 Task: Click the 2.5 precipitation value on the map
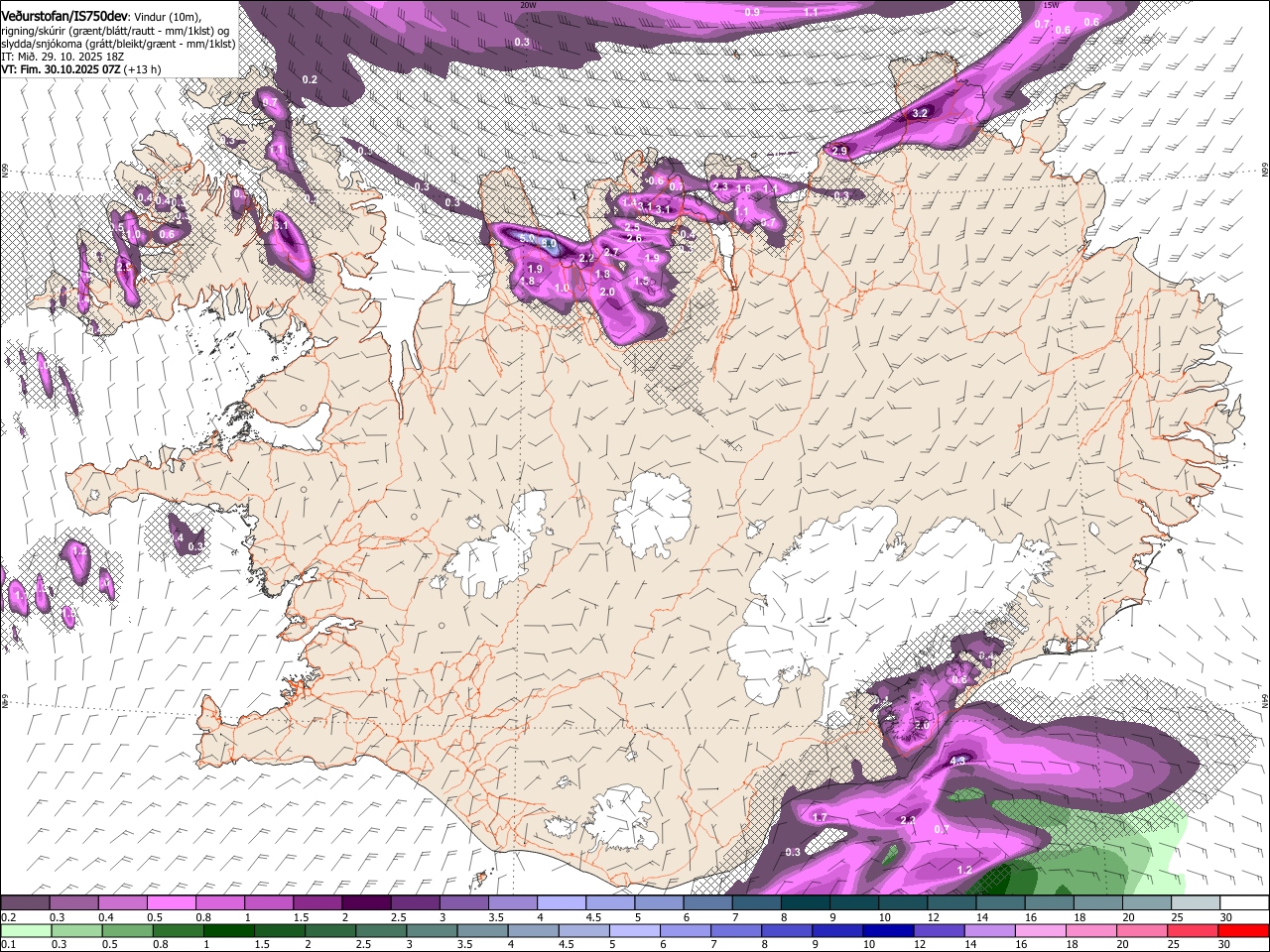coord(632,227)
